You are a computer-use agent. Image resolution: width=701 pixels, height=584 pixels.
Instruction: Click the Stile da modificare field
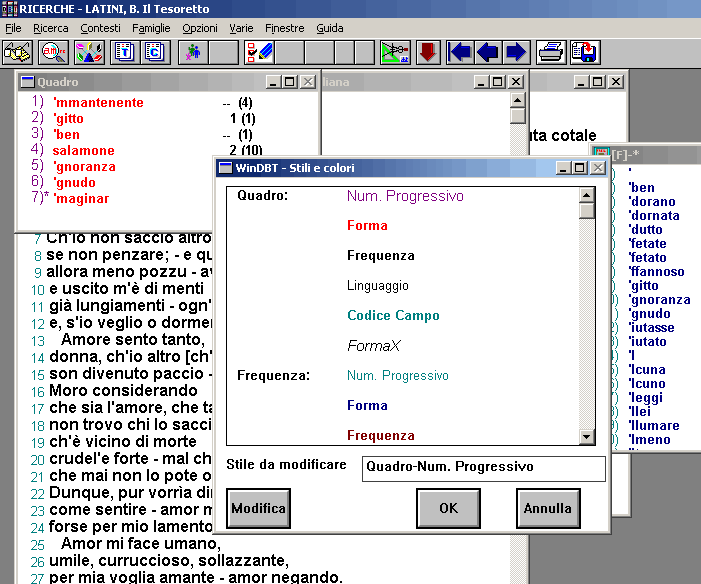click(484, 468)
